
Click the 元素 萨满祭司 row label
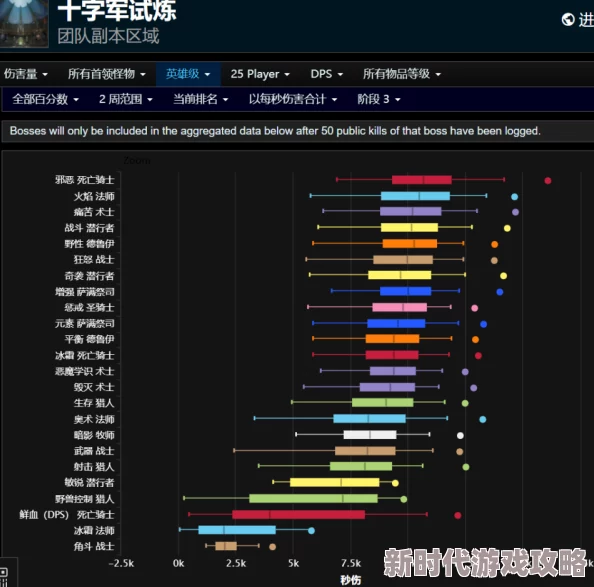84,323
